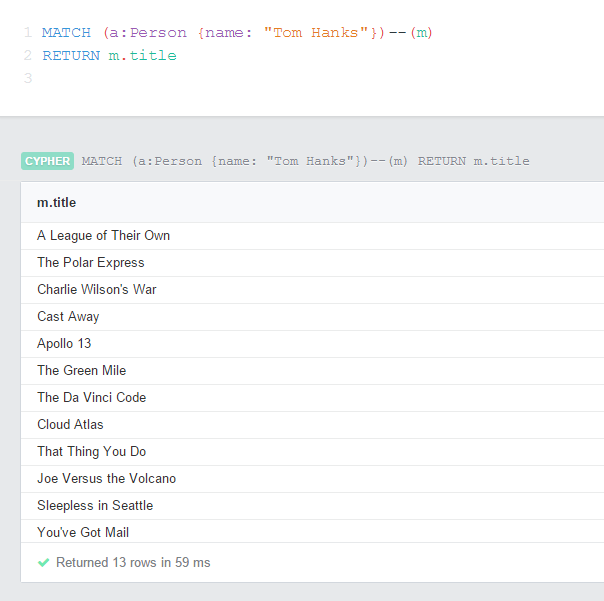Select the "That Thing You Do" row
The height and width of the screenshot is (601, 604).
[x=92, y=452]
